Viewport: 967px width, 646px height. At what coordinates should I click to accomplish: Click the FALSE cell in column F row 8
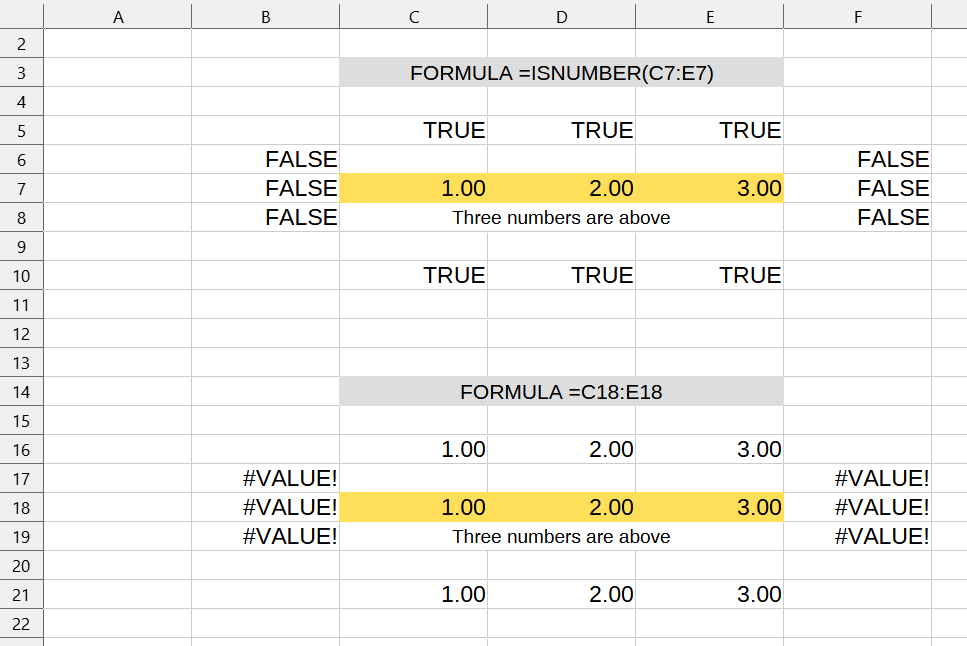click(x=895, y=217)
